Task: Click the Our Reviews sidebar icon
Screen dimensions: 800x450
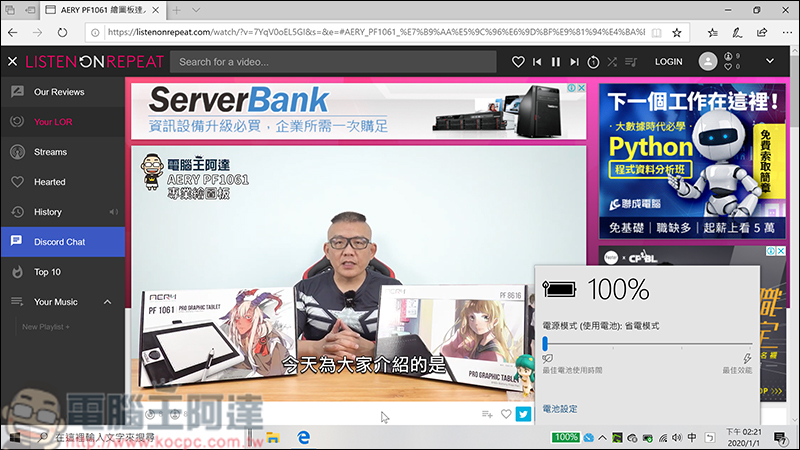Action: coord(17,92)
